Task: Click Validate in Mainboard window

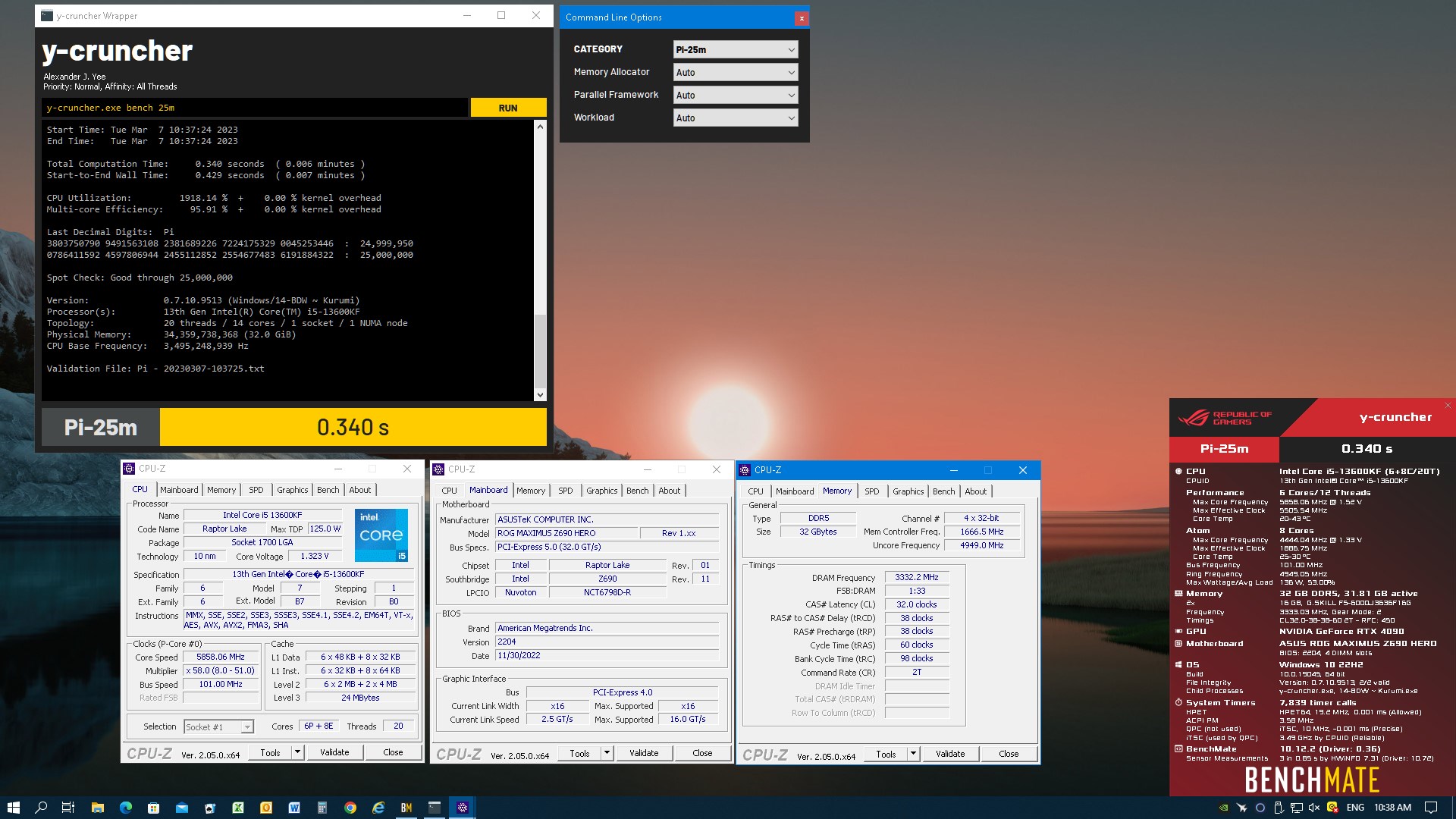Action: coord(644,753)
